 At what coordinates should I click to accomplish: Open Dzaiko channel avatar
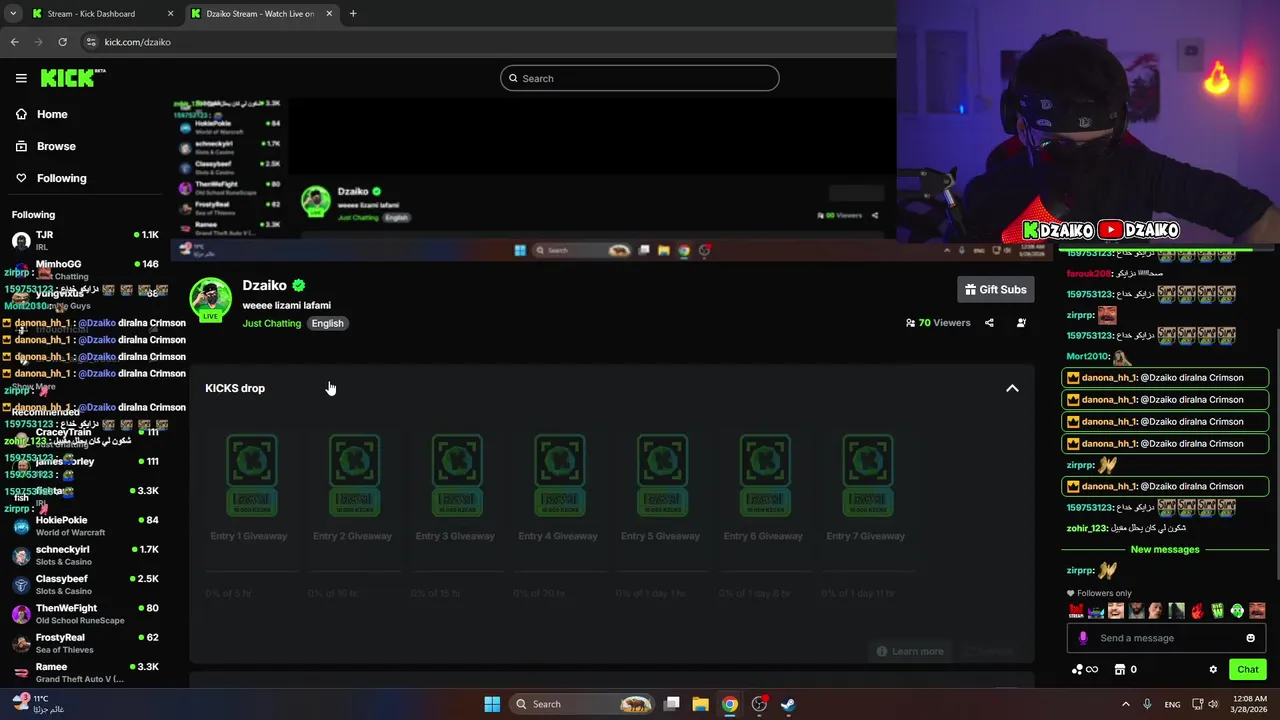(211, 300)
